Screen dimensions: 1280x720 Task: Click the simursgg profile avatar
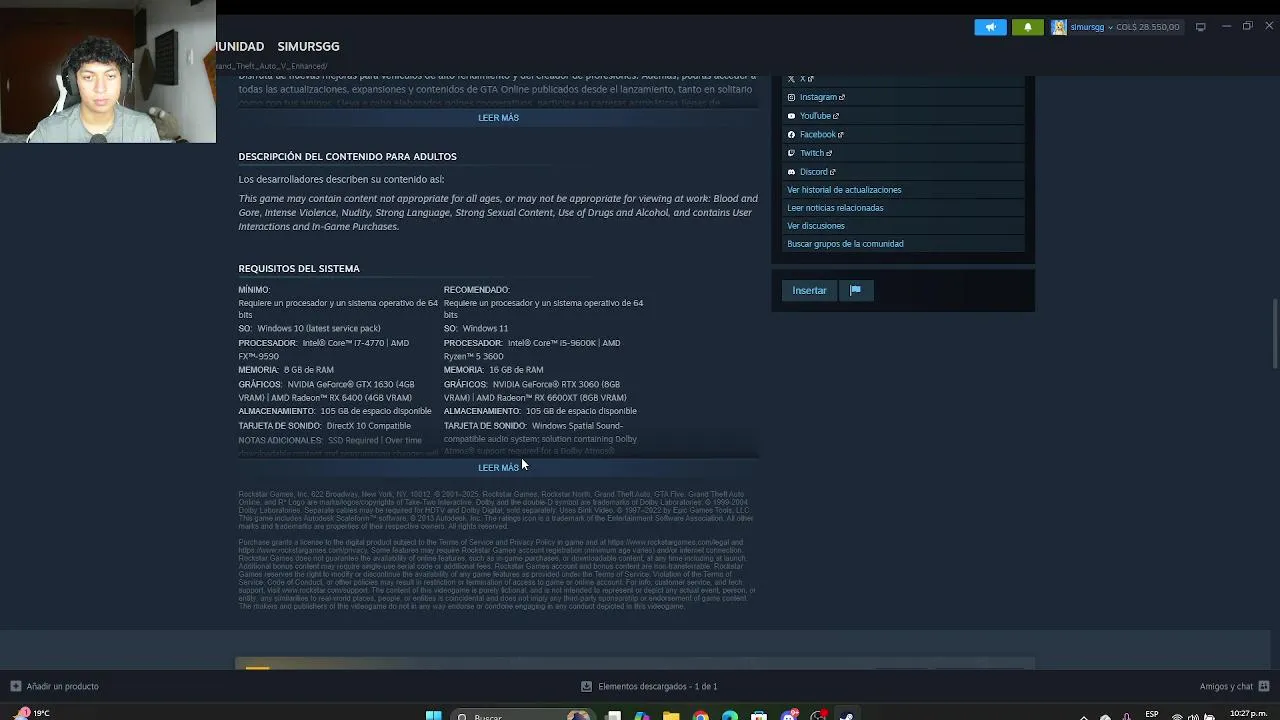click(1059, 27)
